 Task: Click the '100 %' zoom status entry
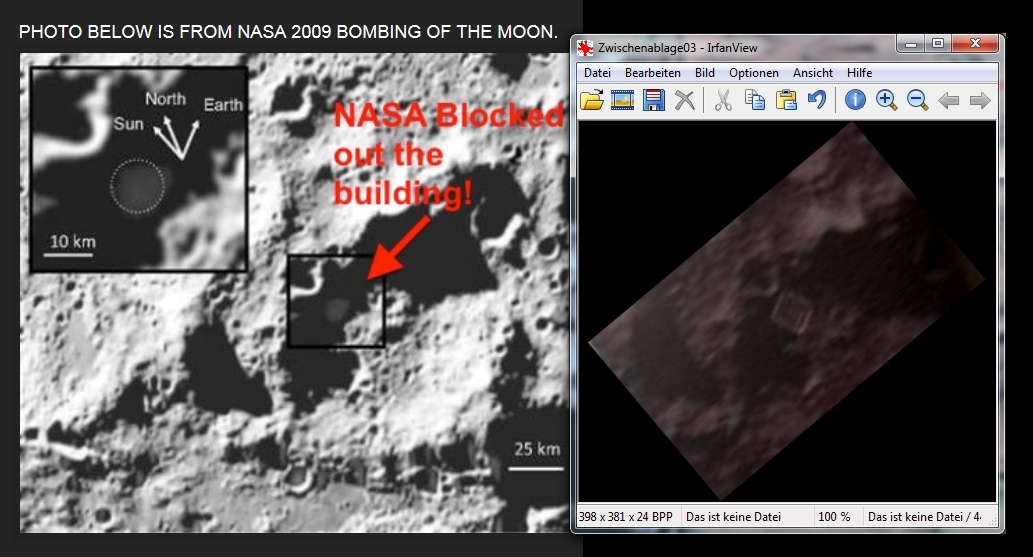click(834, 517)
